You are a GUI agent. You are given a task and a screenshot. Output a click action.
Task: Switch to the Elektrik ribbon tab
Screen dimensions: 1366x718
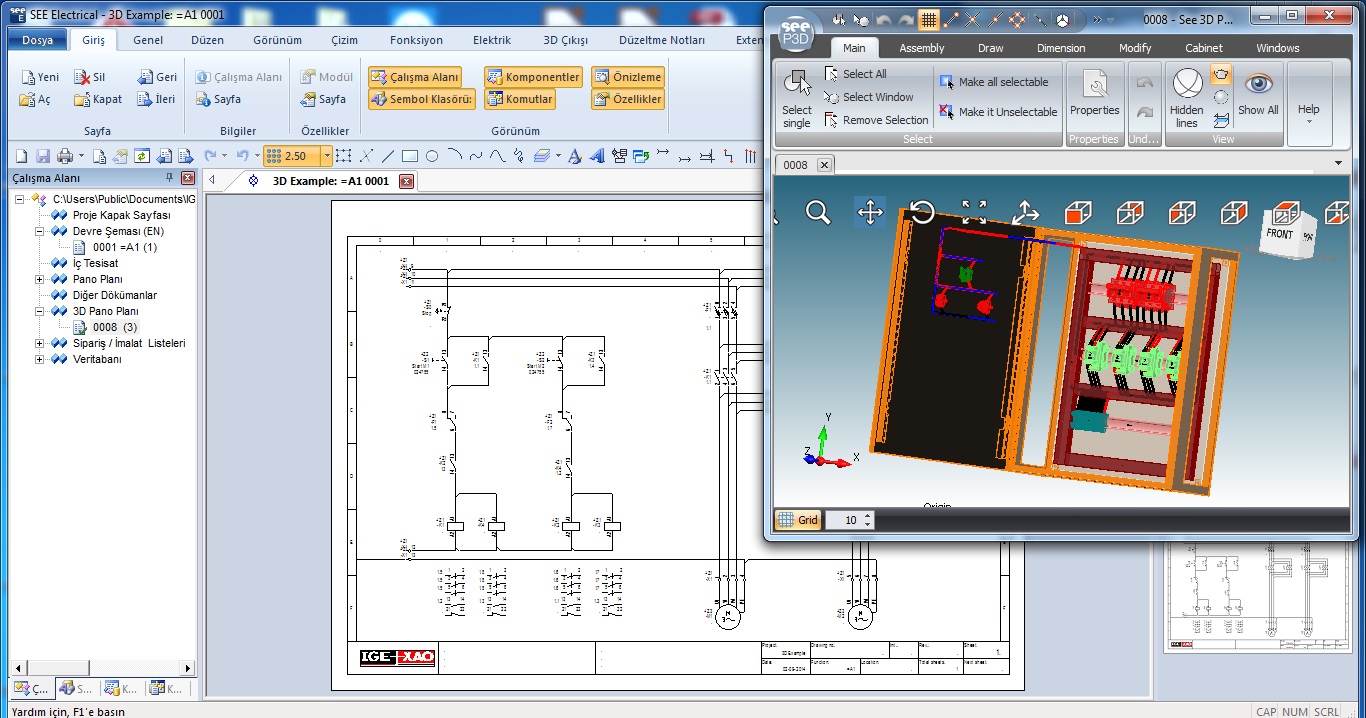click(x=491, y=40)
